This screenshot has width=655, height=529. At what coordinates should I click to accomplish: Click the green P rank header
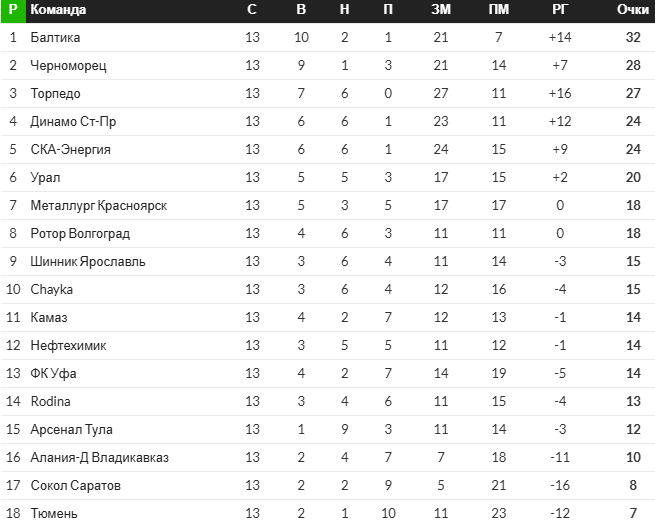coord(13,10)
